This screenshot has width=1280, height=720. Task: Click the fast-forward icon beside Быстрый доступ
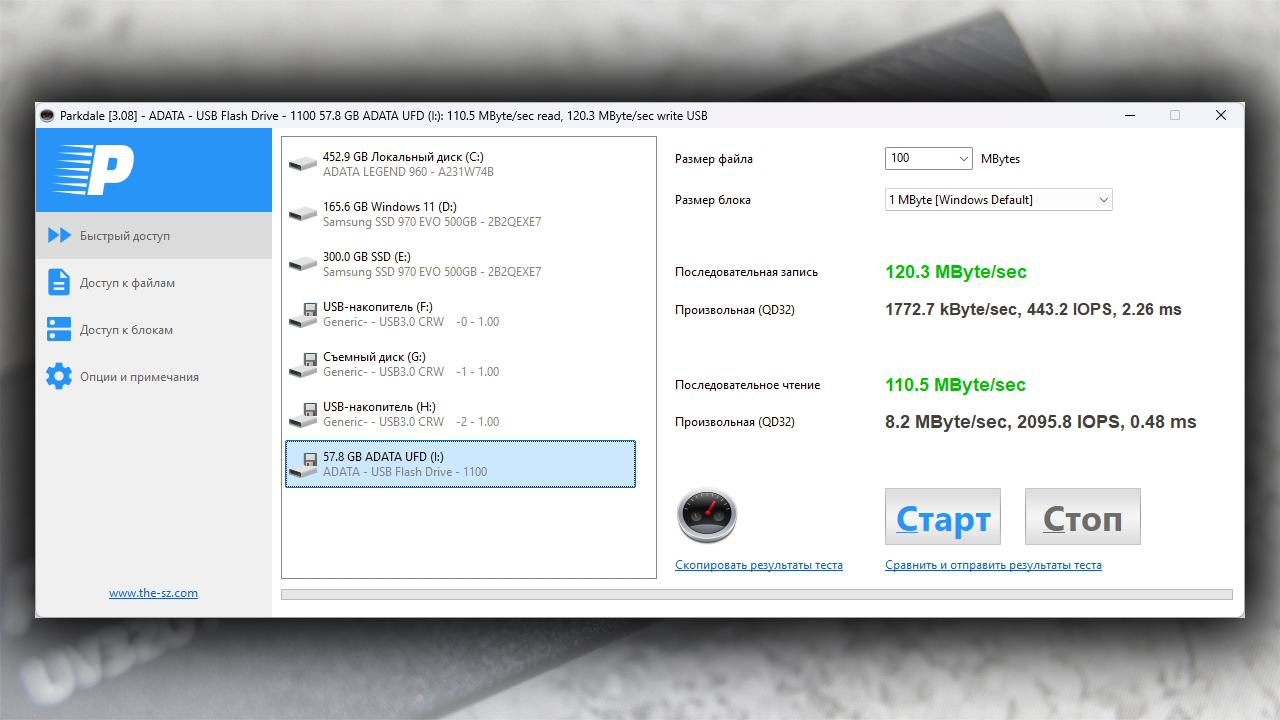59,236
